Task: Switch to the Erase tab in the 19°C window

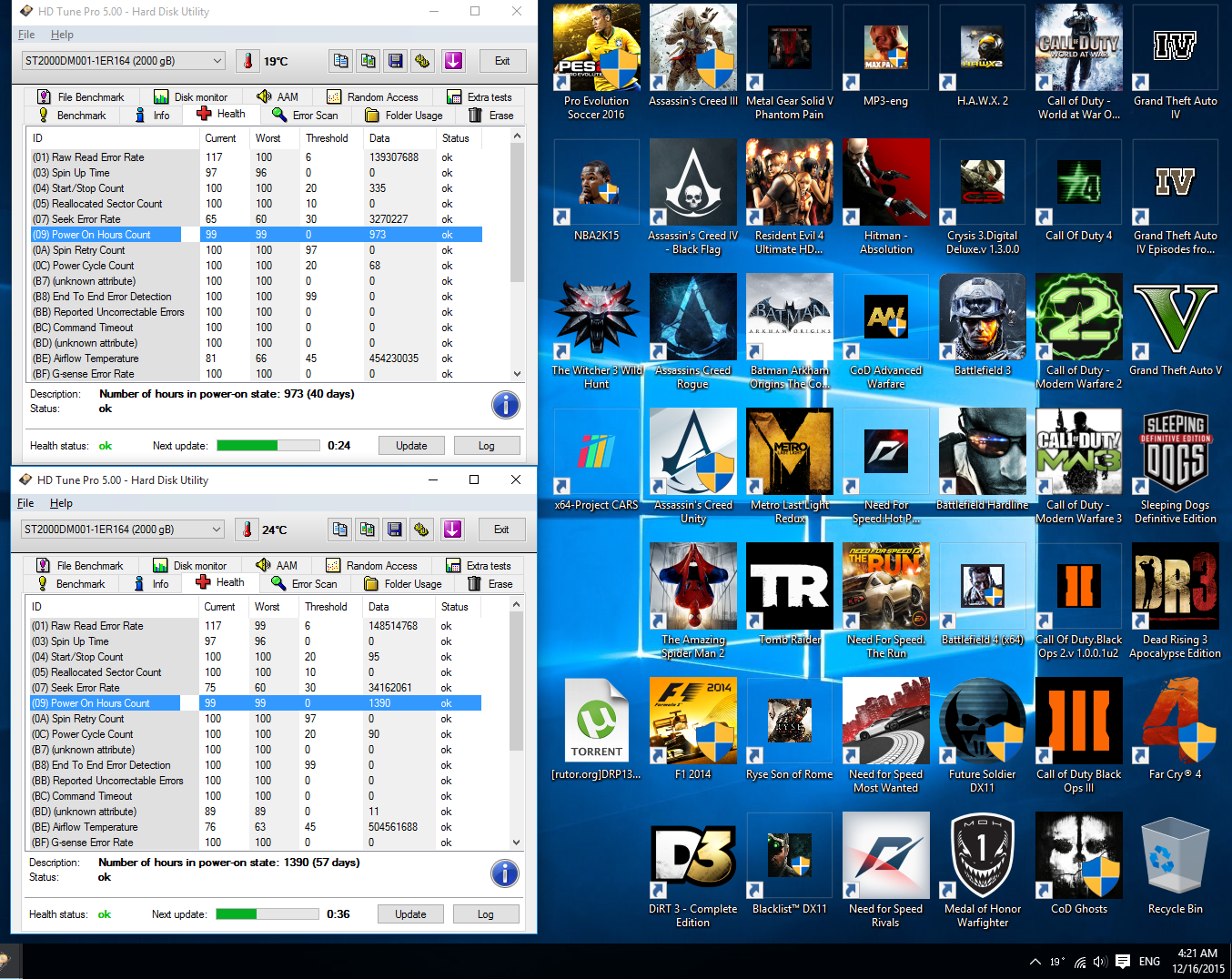Action: point(490,116)
